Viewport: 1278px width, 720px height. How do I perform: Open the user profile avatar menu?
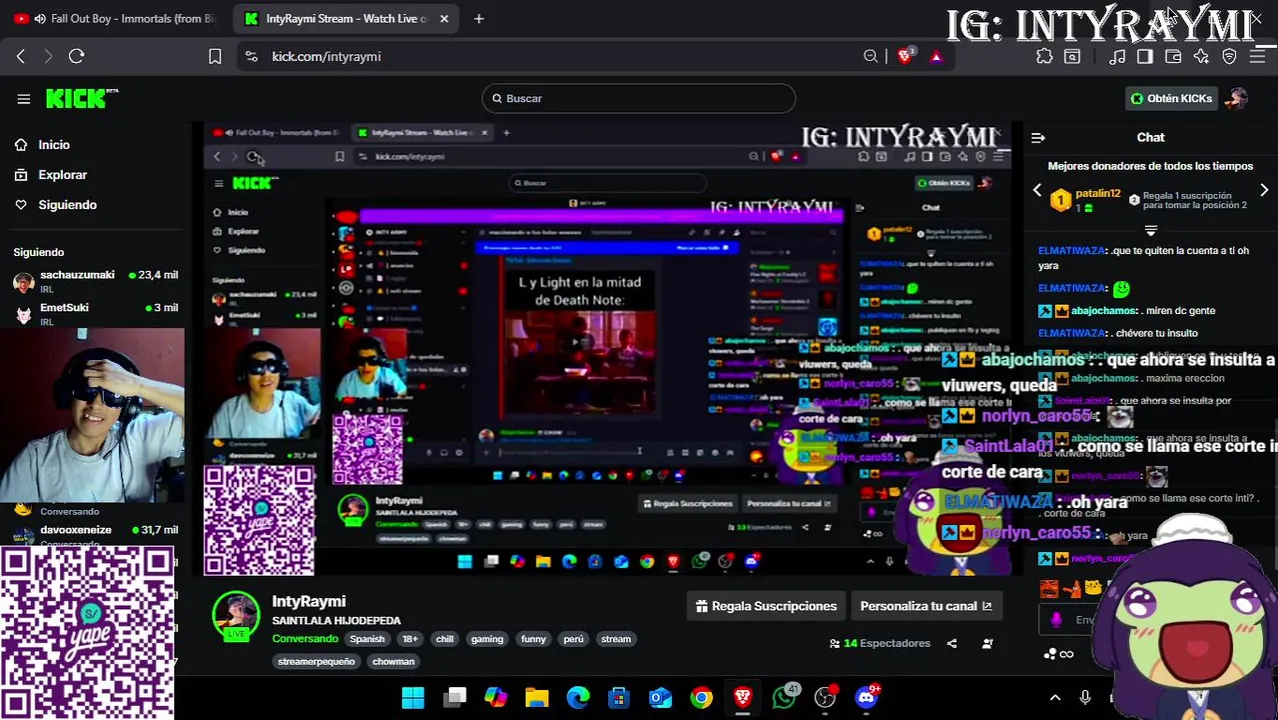pyautogui.click(x=1238, y=98)
